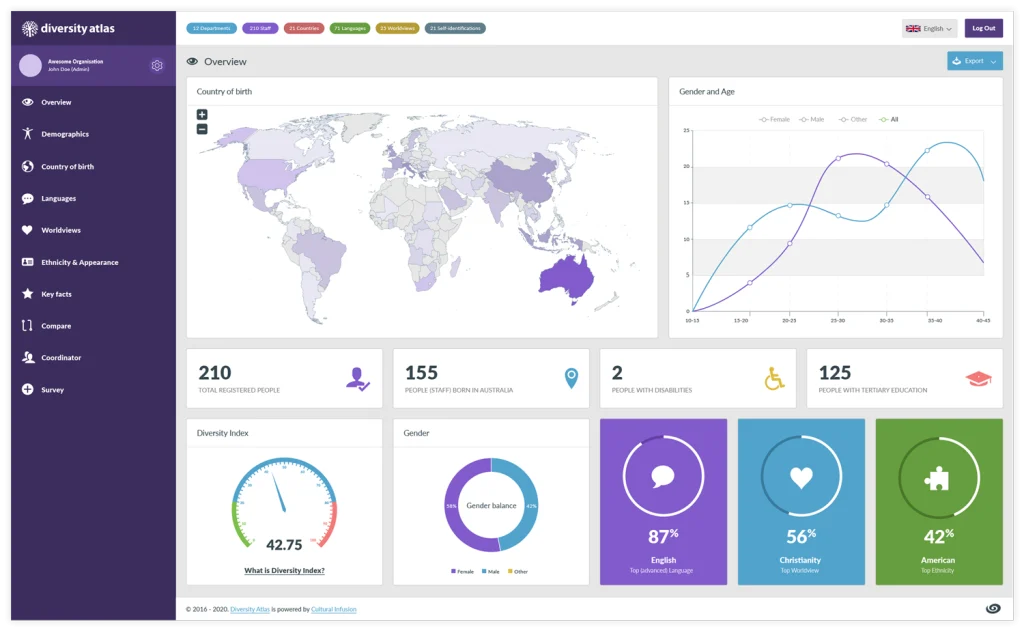Open Key facts menu item
Viewport: 1024px width, 631px height.
tap(56, 294)
